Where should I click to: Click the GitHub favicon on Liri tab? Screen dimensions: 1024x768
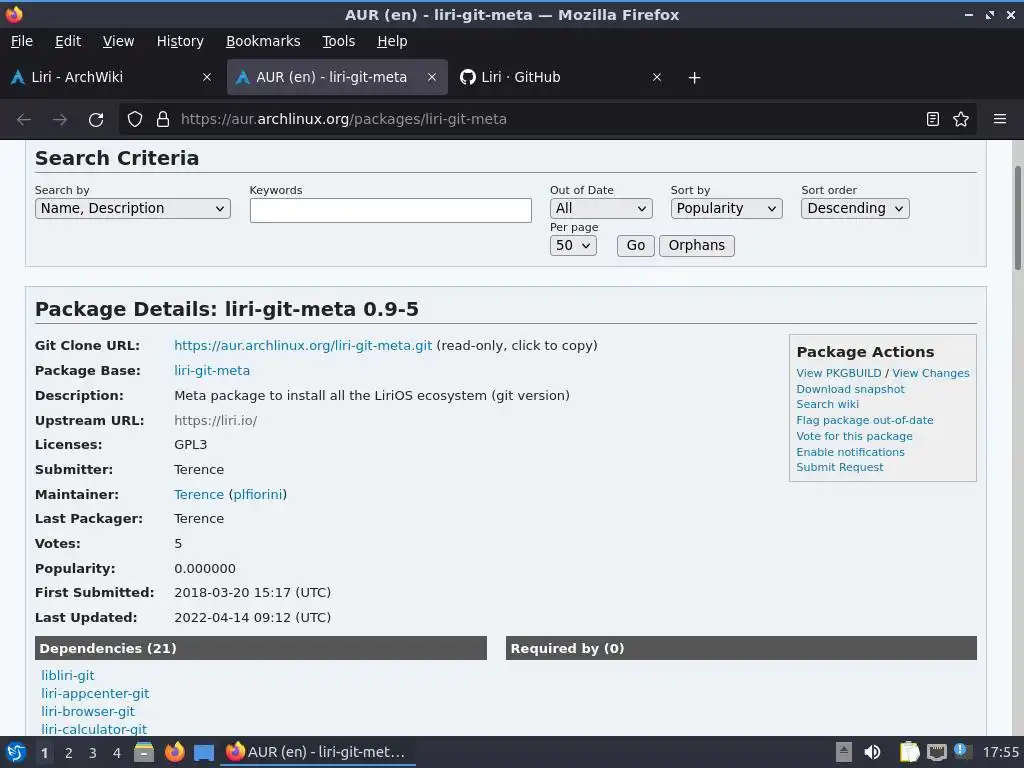coord(468,77)
